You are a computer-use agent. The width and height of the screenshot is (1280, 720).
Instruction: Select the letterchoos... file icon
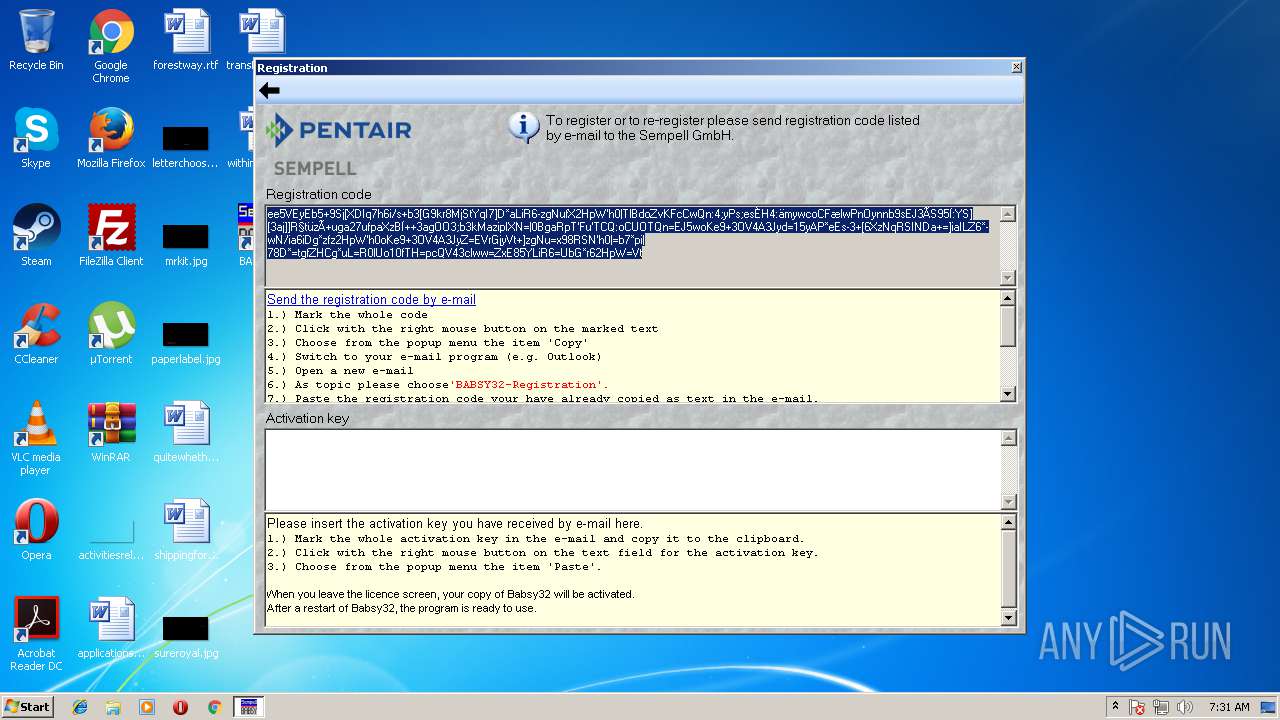186,145
